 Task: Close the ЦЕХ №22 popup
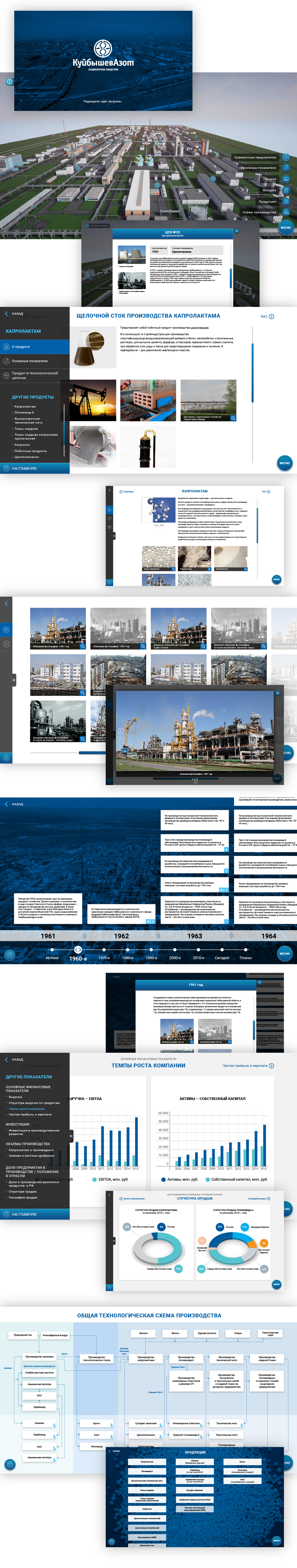coord(237,231)
